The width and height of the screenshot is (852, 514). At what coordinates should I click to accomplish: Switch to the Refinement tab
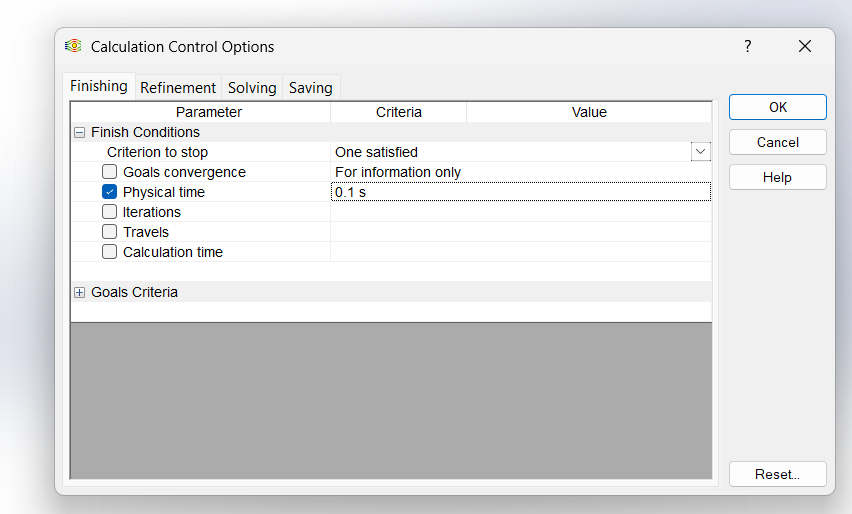[178, 87]
